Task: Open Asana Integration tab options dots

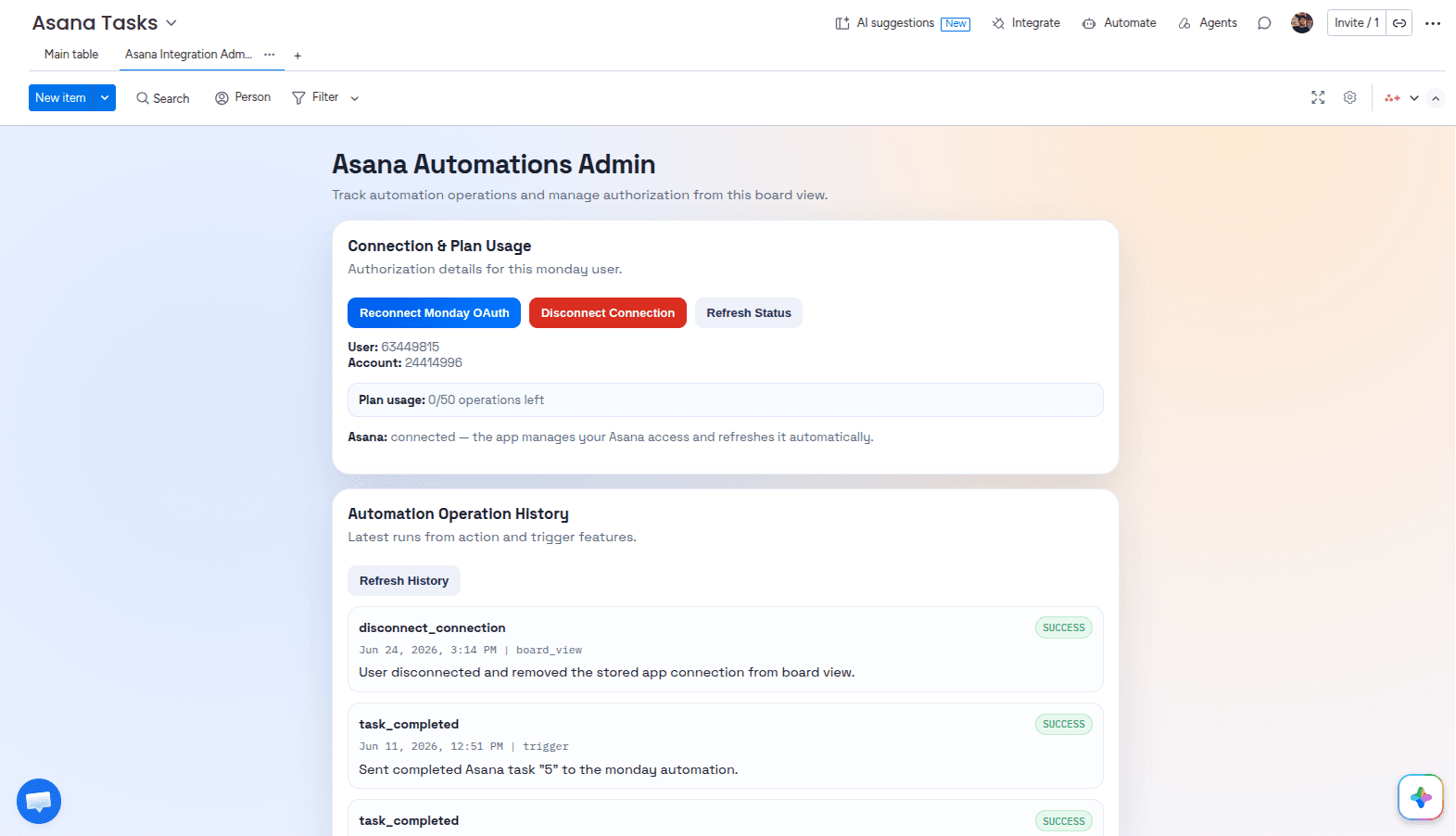Action: tap(270, 55)
